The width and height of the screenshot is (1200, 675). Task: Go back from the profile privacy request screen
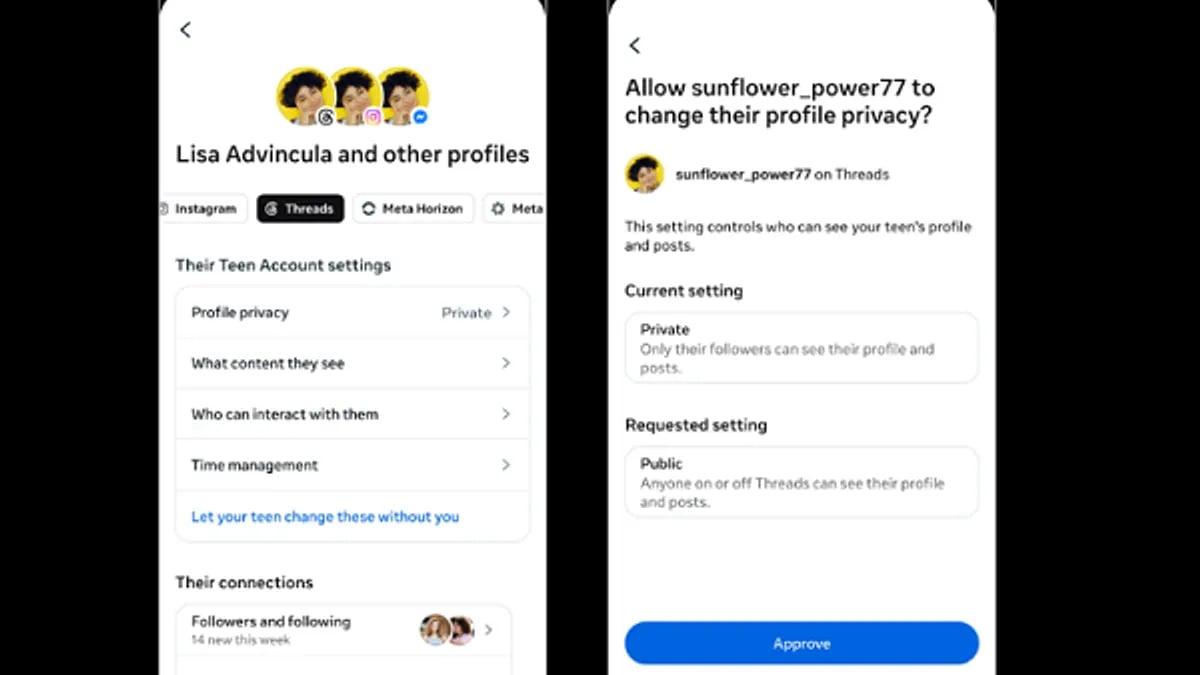click(x=634, y=45)
